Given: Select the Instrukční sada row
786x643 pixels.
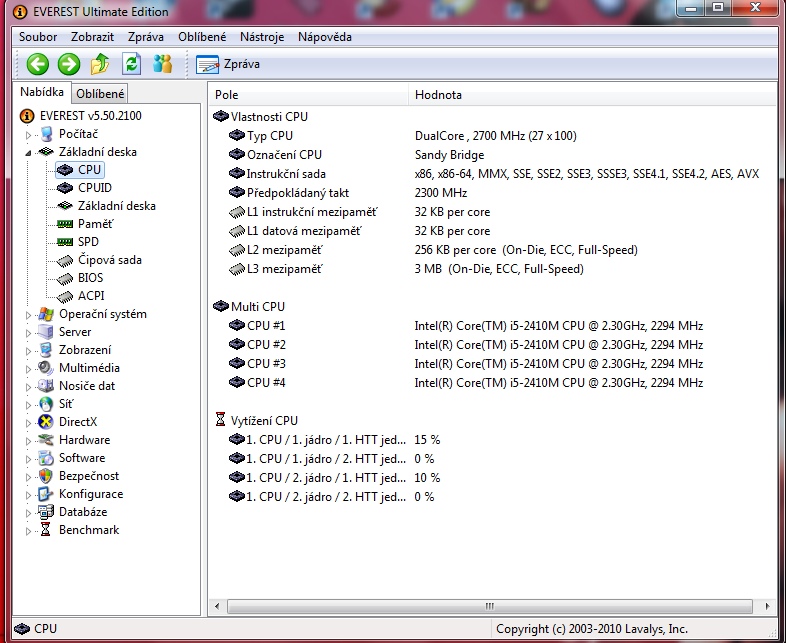Looking at the screenshot, I should pyautogui.click(x=494, y=174).
